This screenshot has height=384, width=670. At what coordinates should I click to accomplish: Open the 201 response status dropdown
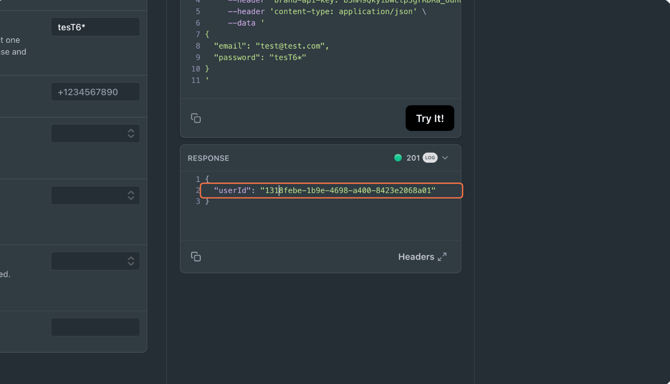[445, 158]
